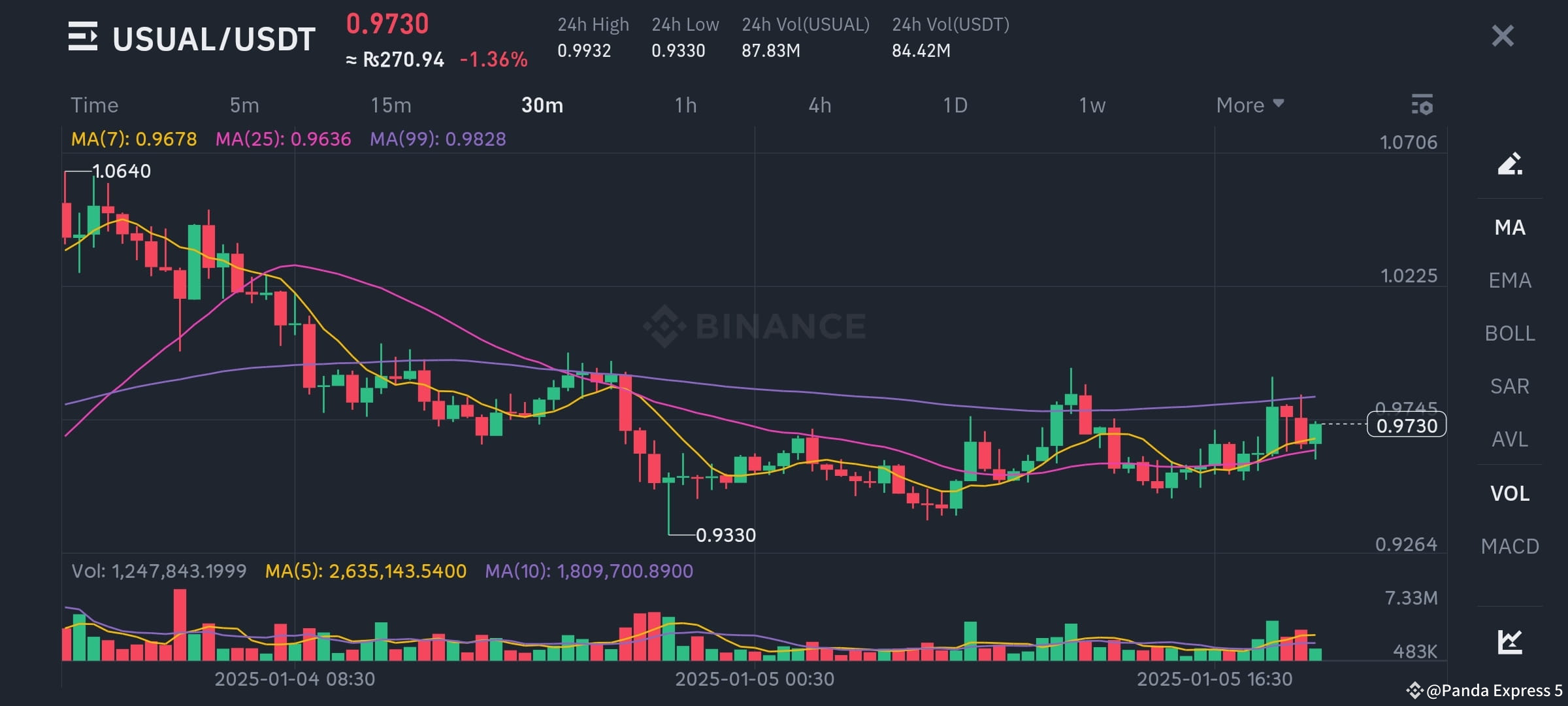Toggle the VOL volume indicator
The width and height of the screenshot is (1568, 706).
(x=1509, y=493)
